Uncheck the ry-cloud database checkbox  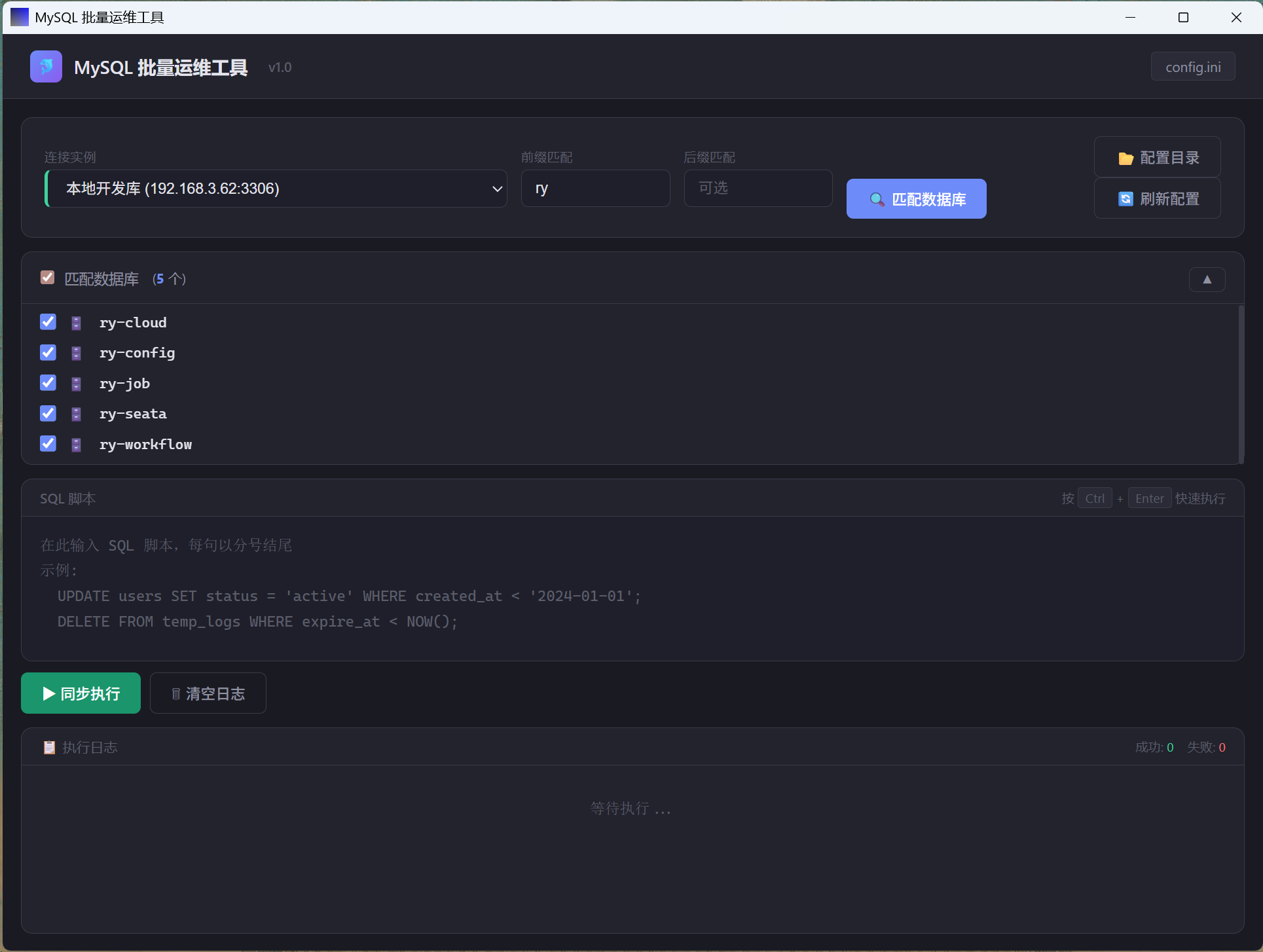tap(48, 322)
